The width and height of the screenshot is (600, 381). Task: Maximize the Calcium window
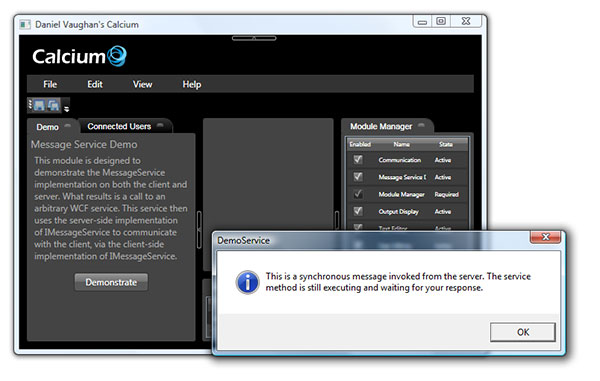[441, 21]
